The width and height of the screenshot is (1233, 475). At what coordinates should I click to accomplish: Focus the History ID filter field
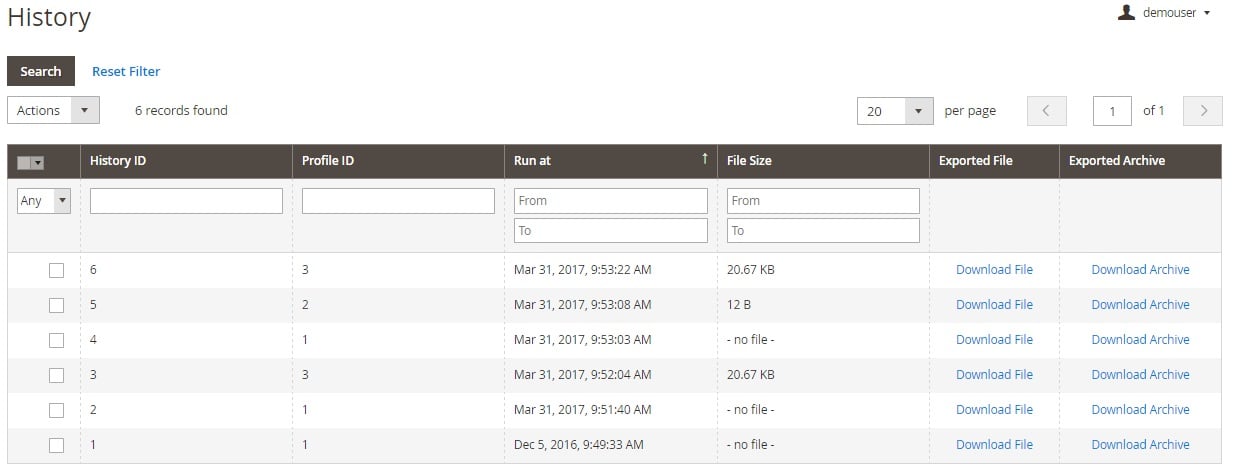click(186, 200)
